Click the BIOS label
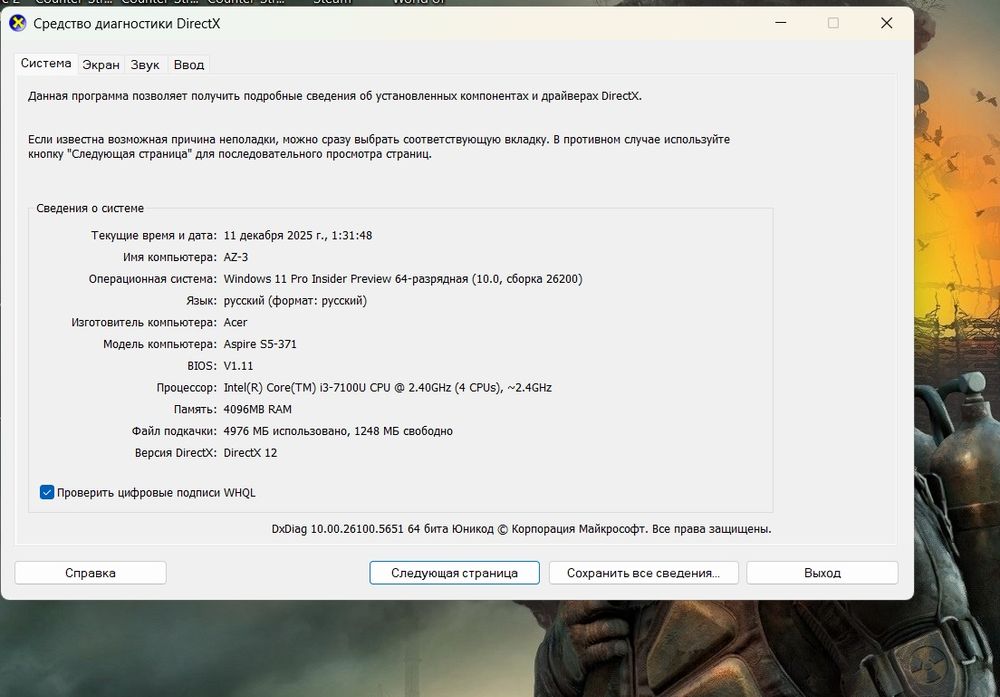This screenshot has width=1000, height=697. pos(202,365)
